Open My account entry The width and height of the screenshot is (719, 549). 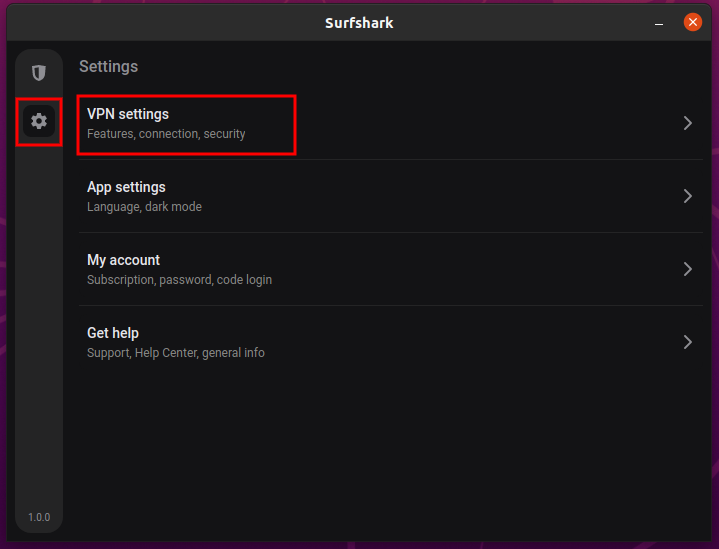coord(391,269)
